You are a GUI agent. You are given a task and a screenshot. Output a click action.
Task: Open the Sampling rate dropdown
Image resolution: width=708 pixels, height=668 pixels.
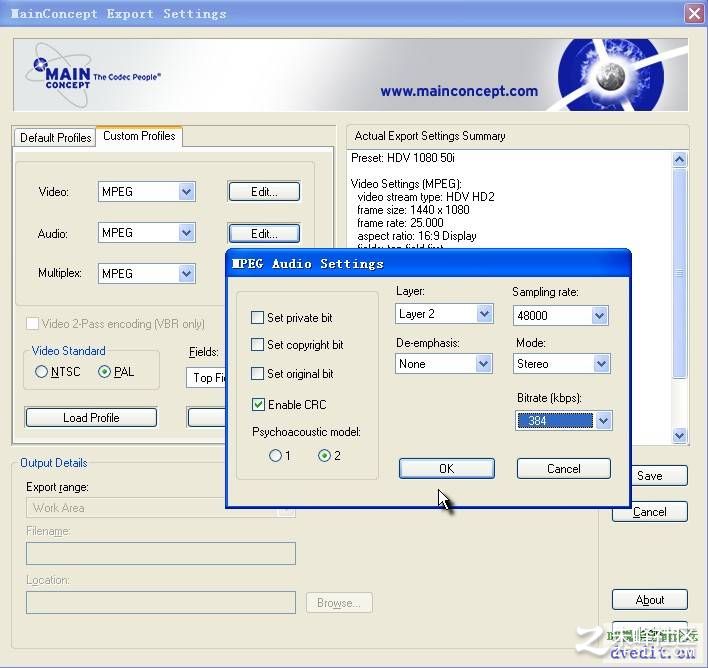[x=599, y=315]
